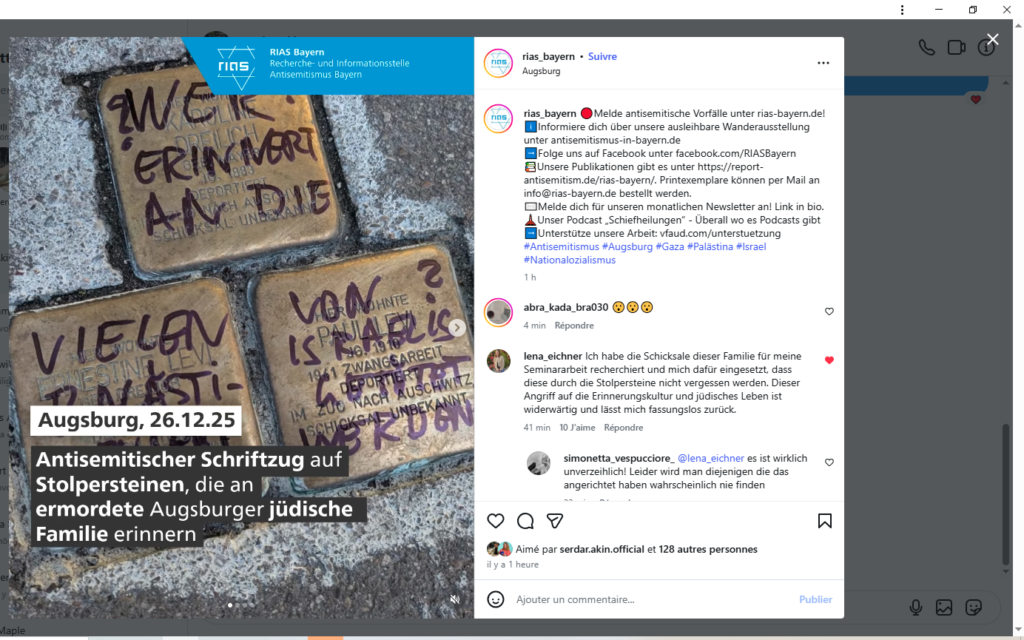Image resolution: width=1024 pixels, height=640 pixels.
Task: Publish comment with Publier button
Action: (815, 599)
